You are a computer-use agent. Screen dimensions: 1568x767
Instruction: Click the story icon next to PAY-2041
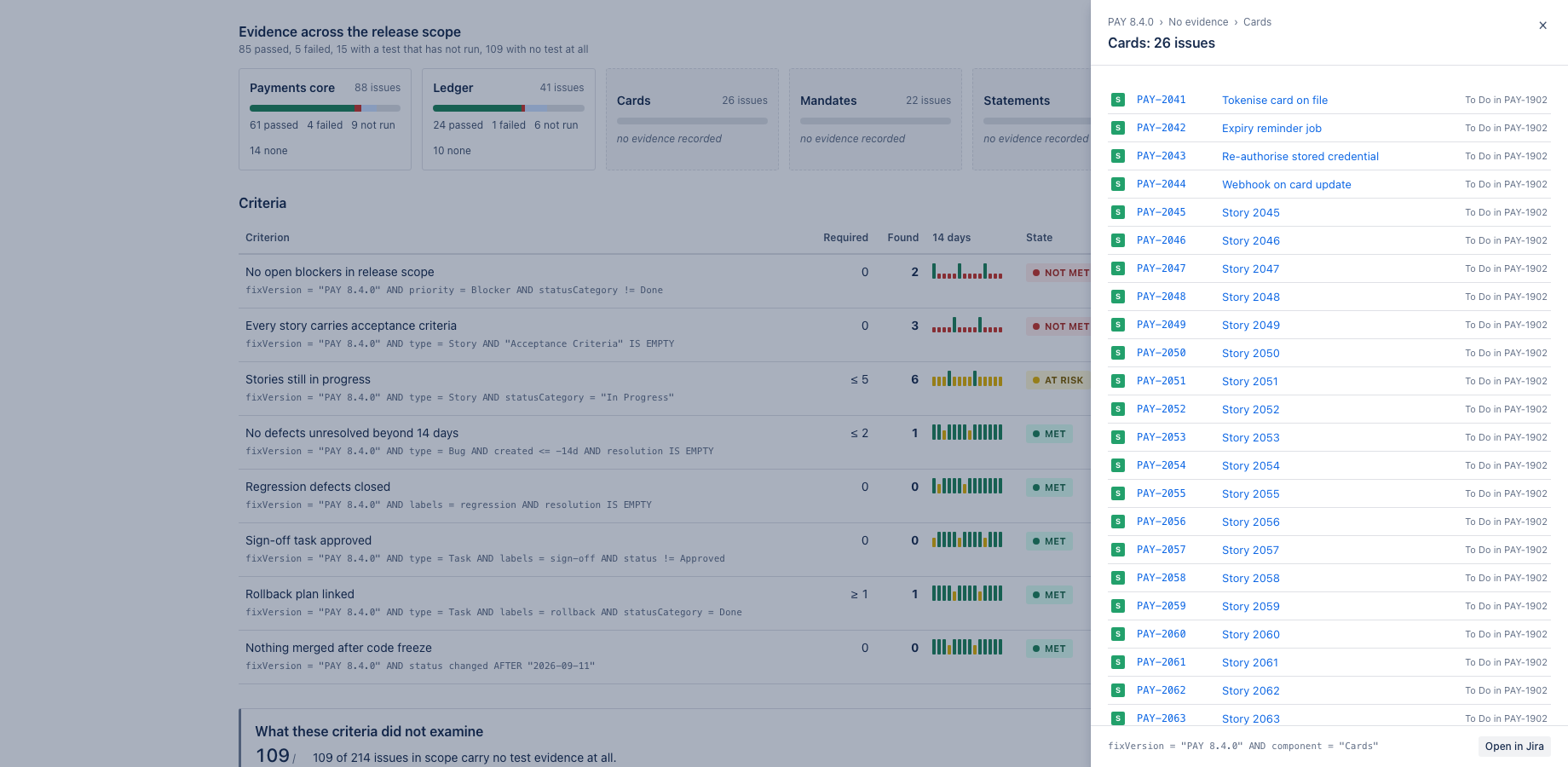1118,100
